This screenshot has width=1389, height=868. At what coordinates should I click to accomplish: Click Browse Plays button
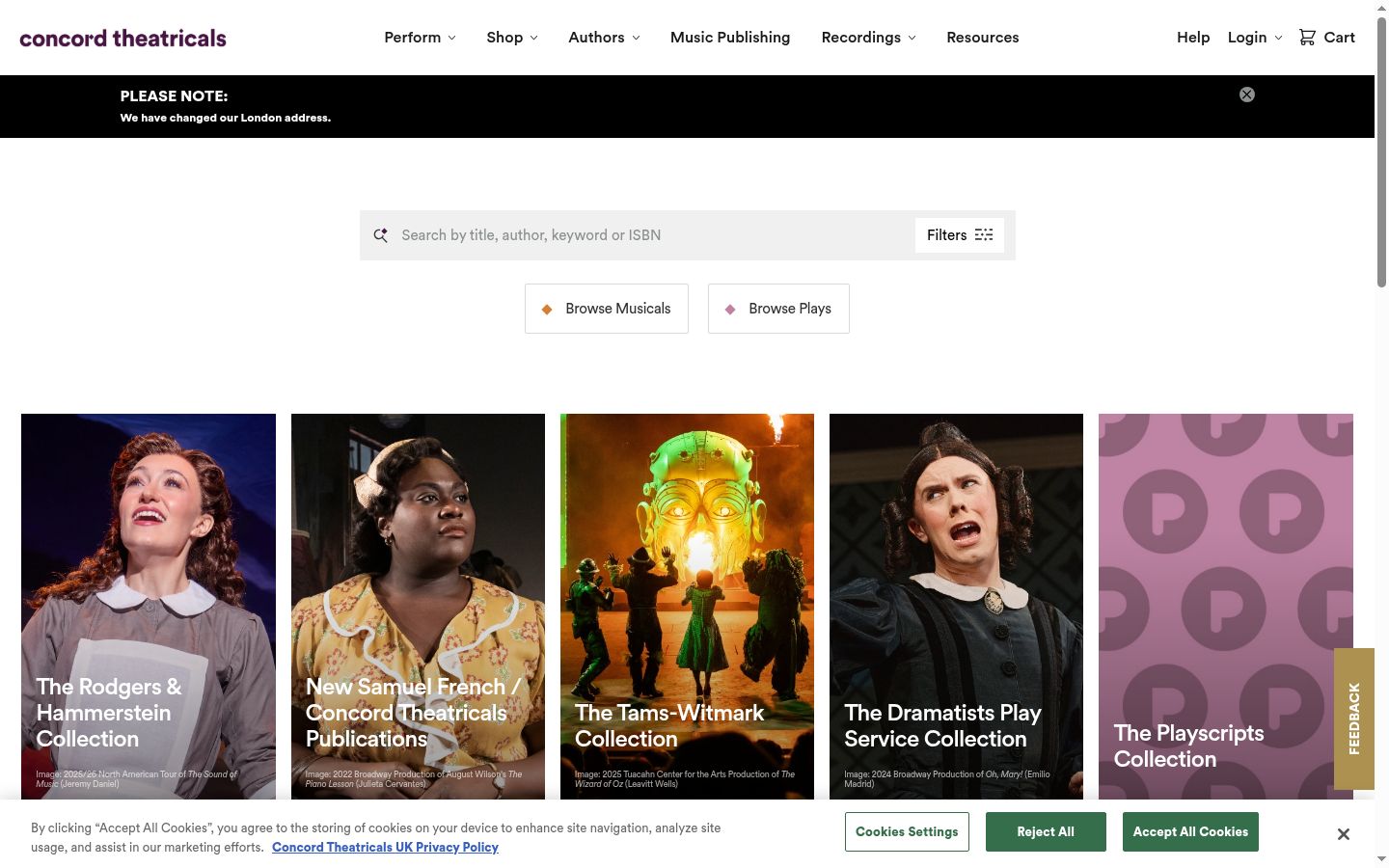778,309
